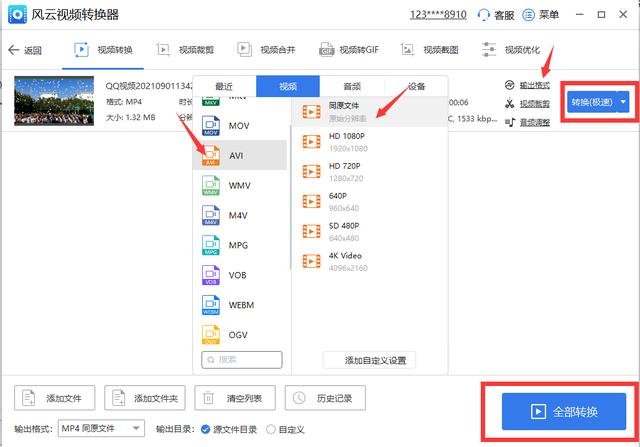Click the 输出格式 circular icon
Screen dimensions: 640x447
pyautogui.click(x=509, y=85)
